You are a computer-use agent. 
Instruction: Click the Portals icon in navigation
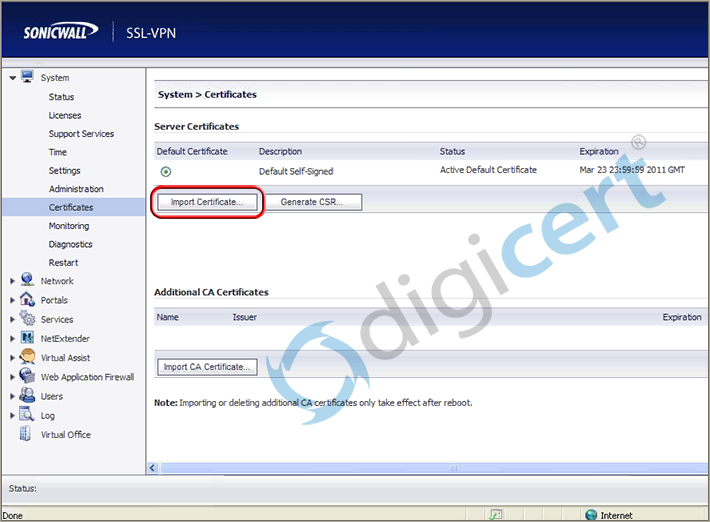click(28, 300)
